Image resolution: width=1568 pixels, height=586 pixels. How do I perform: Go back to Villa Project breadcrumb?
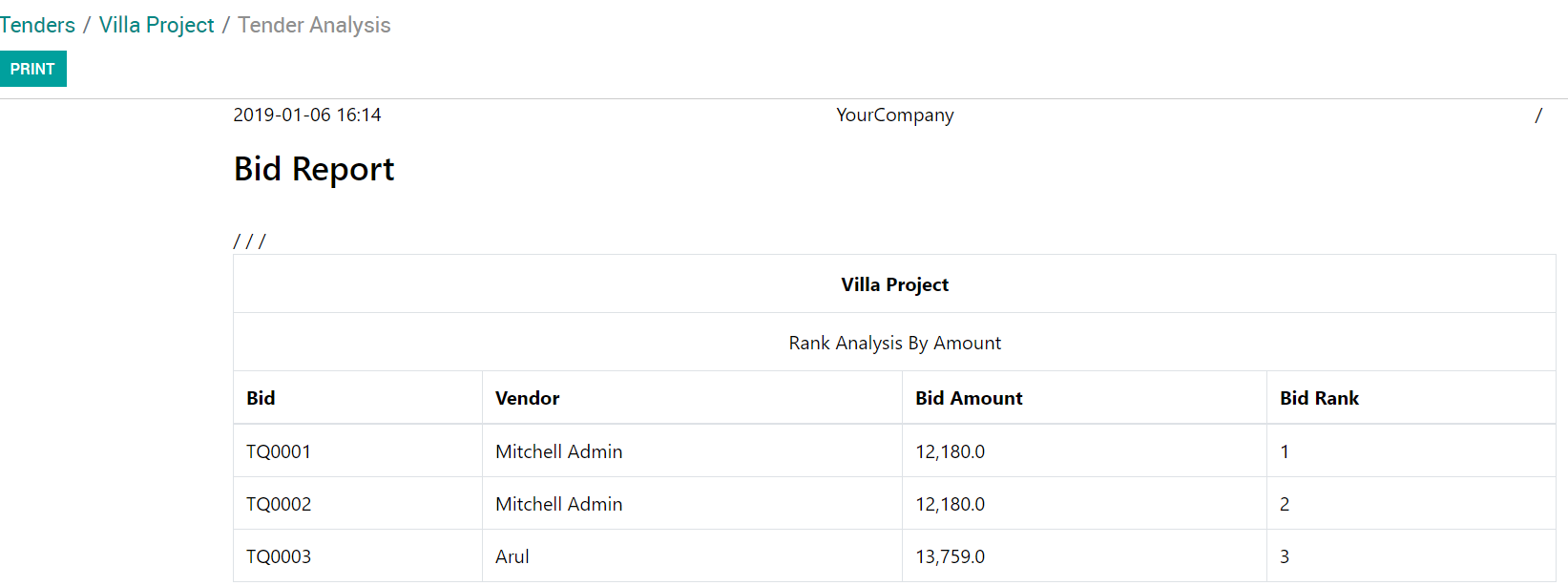(x=157, y=25)
